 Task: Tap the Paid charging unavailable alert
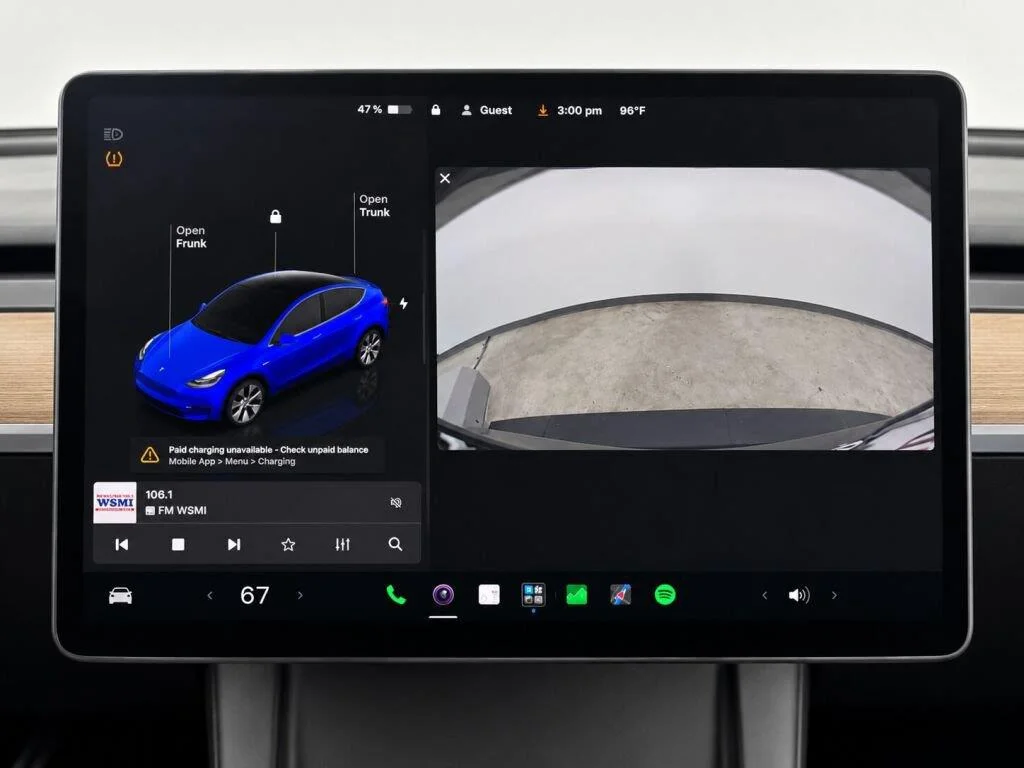pos(257,455)
